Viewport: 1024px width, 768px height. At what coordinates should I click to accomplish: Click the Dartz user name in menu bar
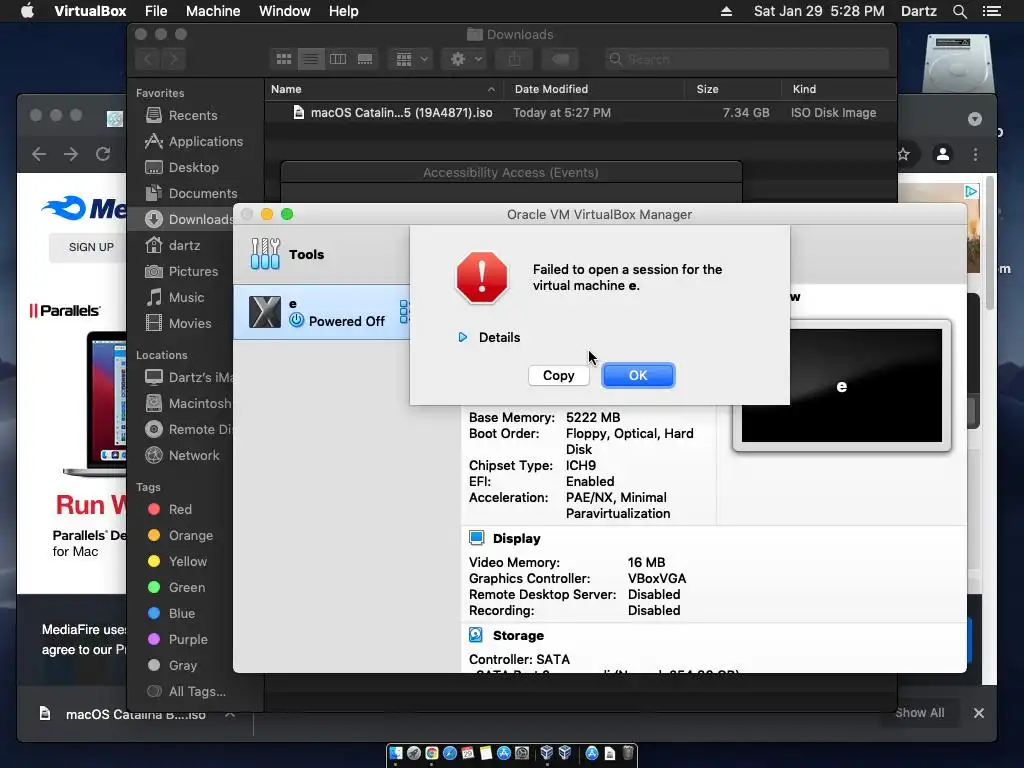[x=919, y=11]
